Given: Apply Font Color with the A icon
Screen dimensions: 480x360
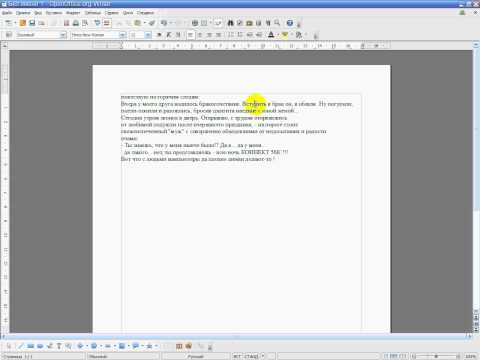Looking at the screenshot, I should [x=271, y=35].
